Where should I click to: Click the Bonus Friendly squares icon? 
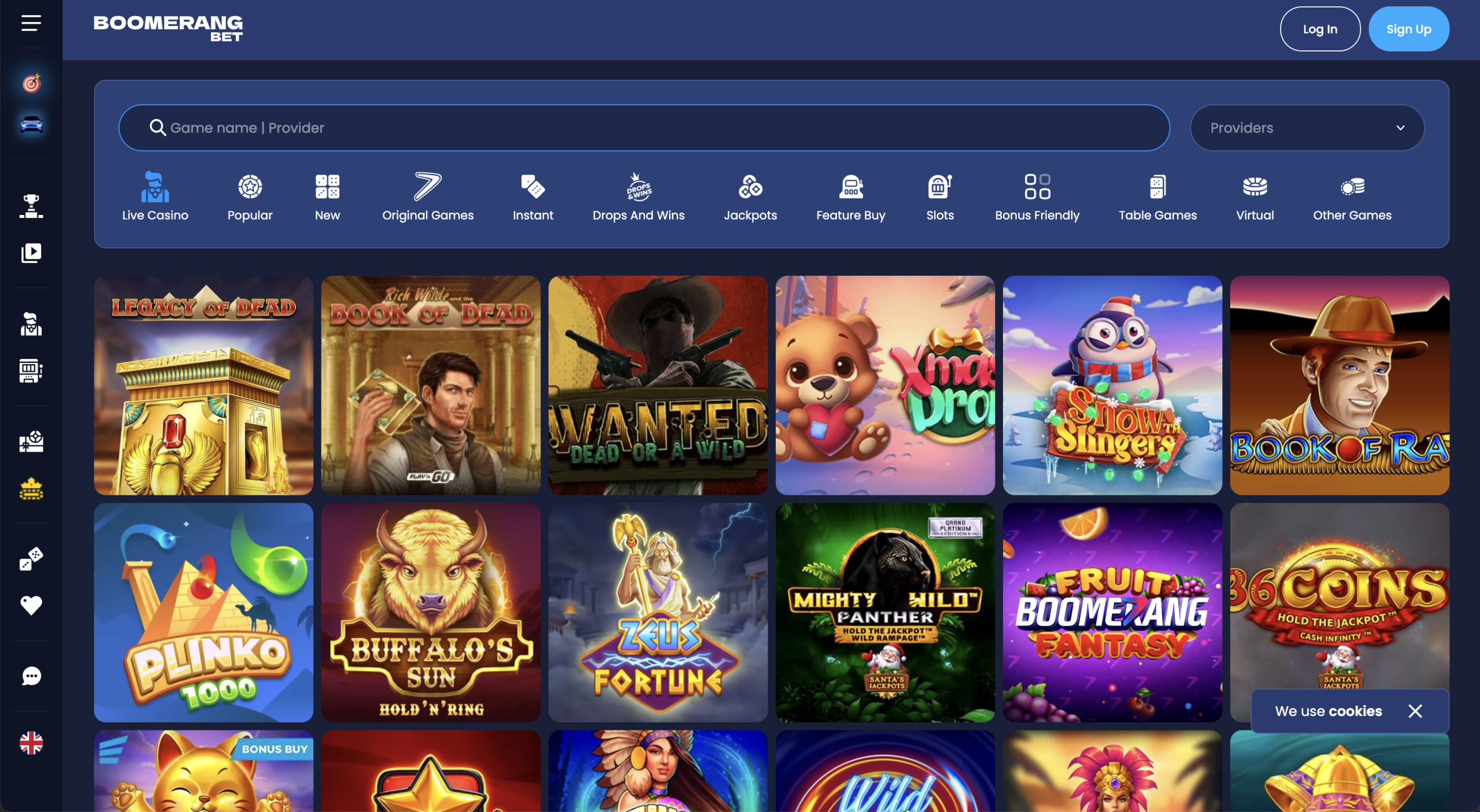pyautogui.click(x=1037, y=187)
